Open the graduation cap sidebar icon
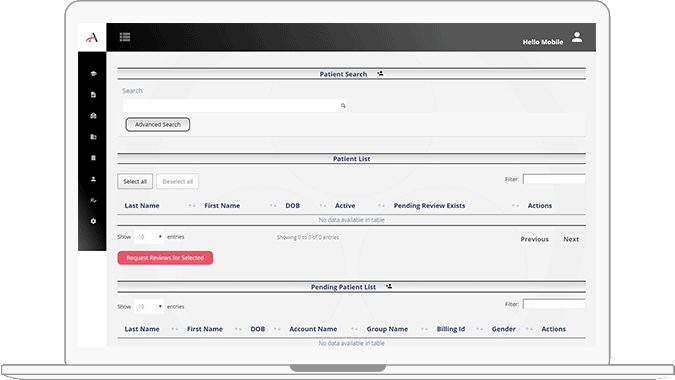675x380 pixels. point(93,74)
